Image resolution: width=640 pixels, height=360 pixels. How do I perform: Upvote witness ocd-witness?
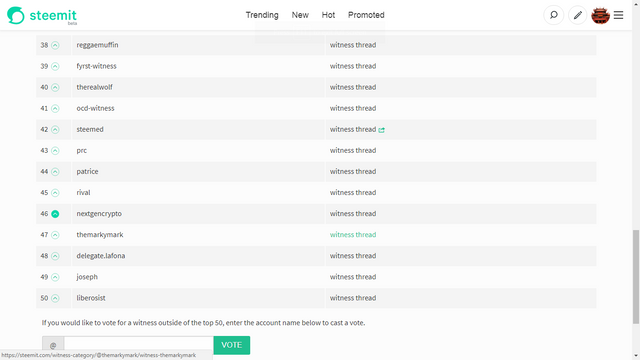click(55, 109)
